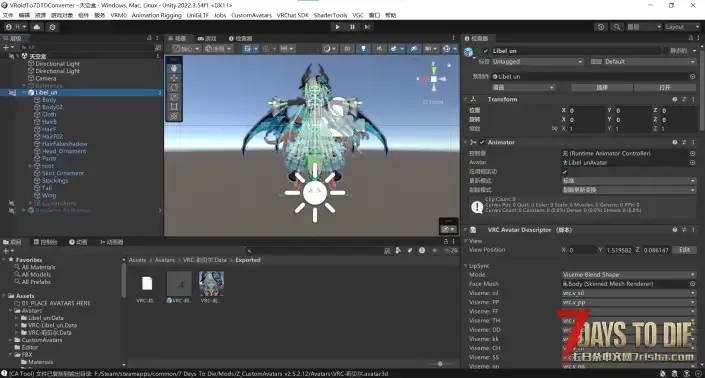The image size is (705, 378).
Task: Click the Edit button for View Position
Action: tap(684, 250)
